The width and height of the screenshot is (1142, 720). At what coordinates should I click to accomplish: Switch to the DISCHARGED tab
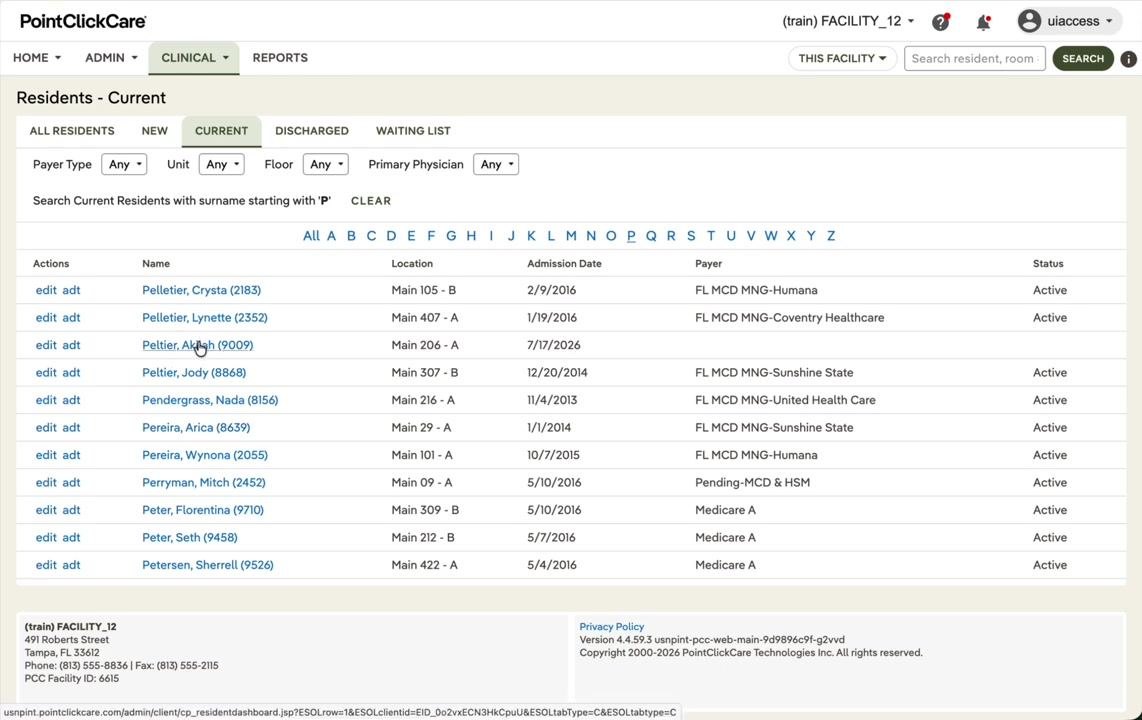pos(312,131)
